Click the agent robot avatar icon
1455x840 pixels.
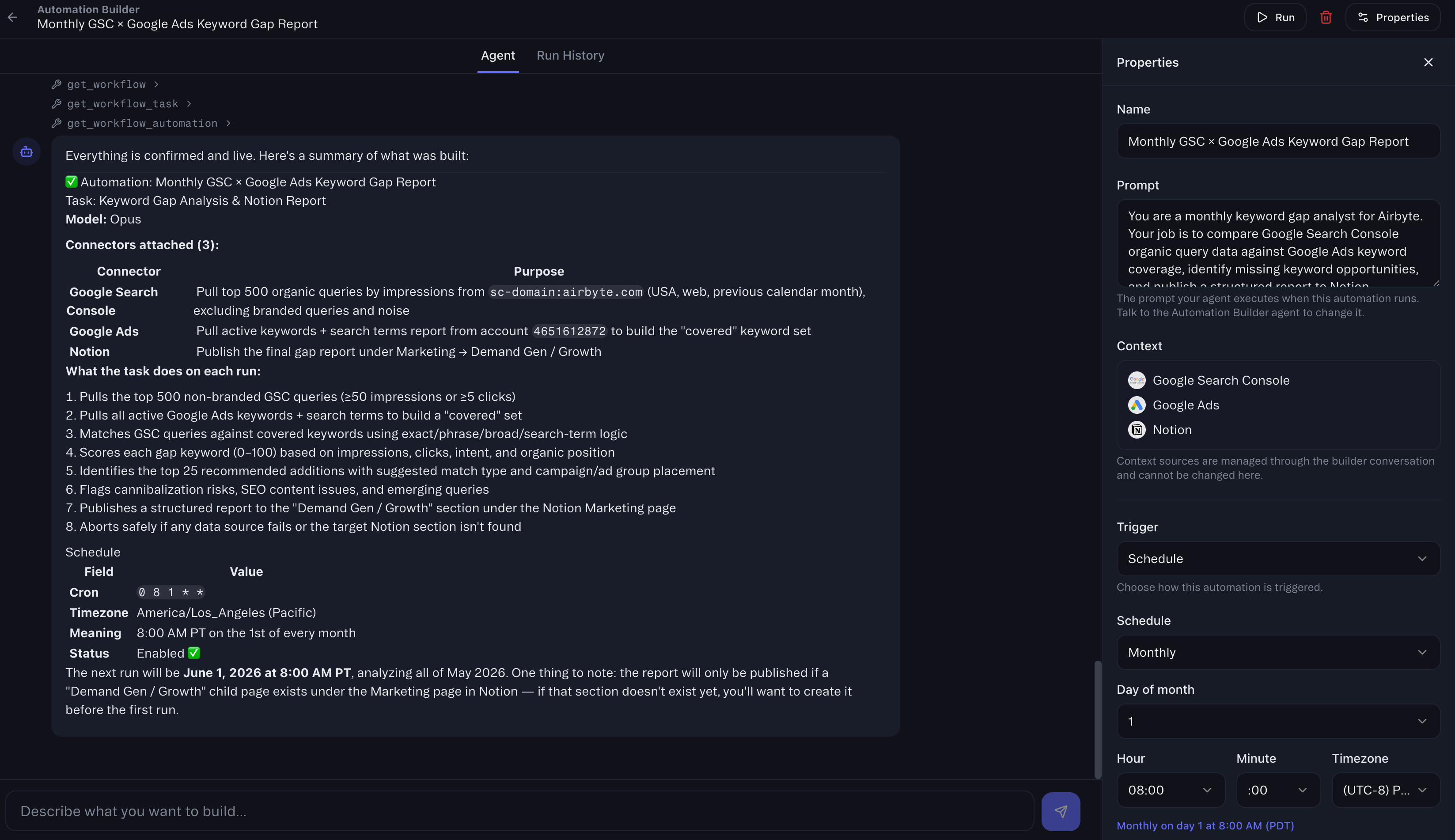point(27,152)
